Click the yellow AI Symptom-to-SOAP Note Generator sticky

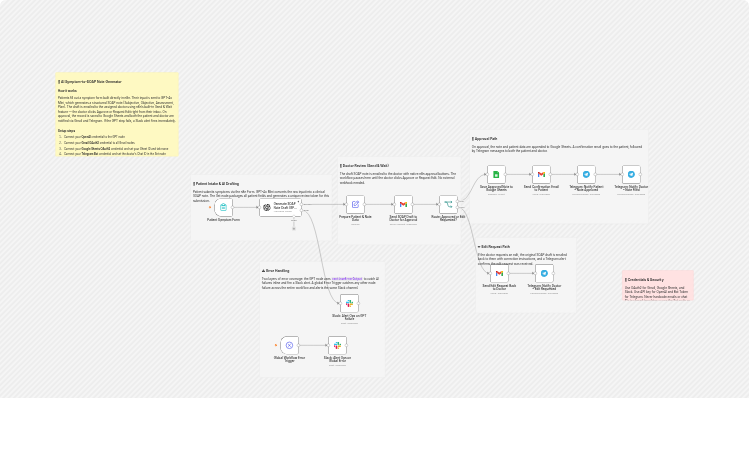pyautogui.click(x=117, y=115)
